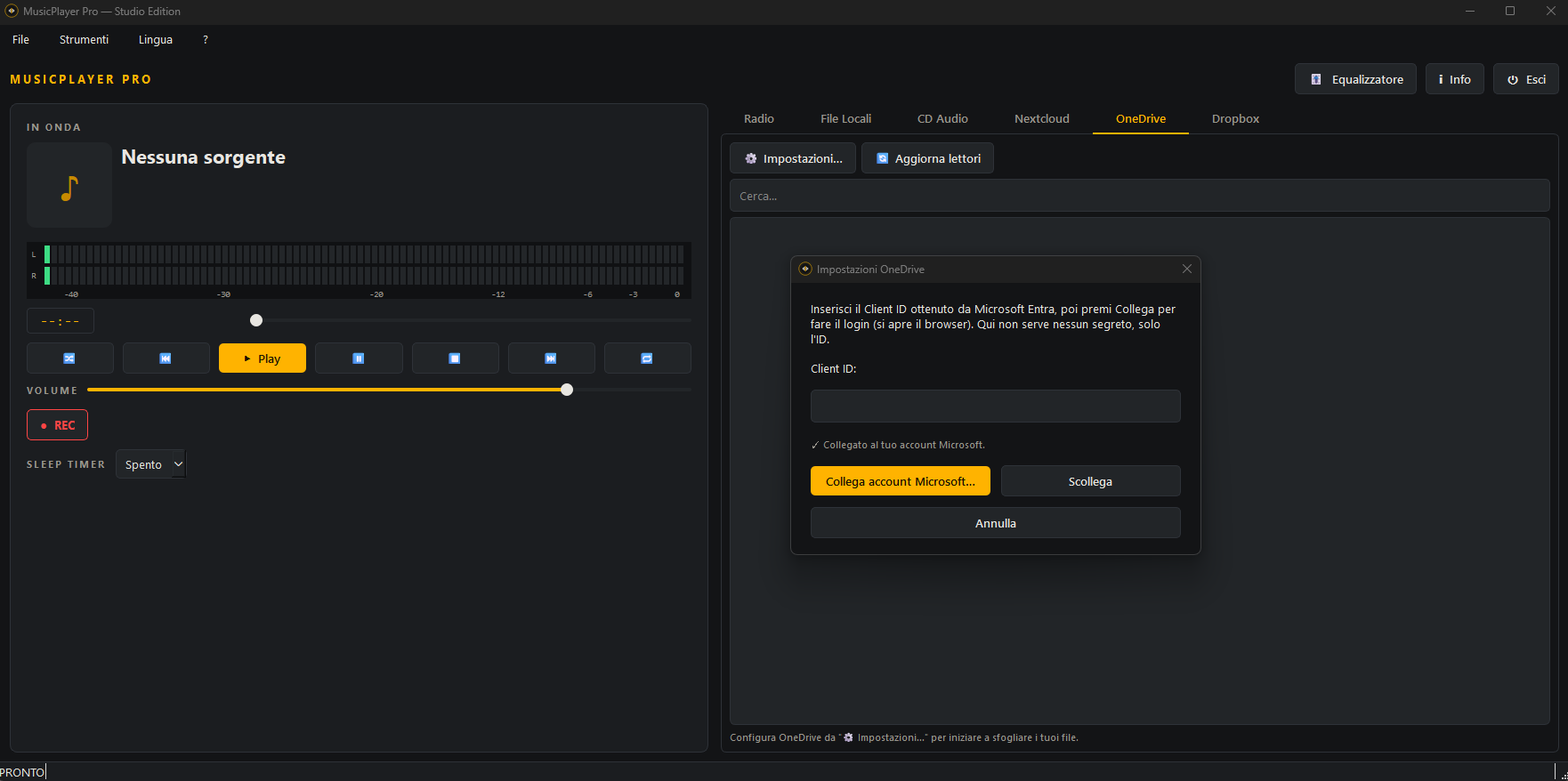This screenshot has height=781, width=1568.
Task: Click Collega account Microsoft button
Action: pyautogui.click(x=900, y=481)
